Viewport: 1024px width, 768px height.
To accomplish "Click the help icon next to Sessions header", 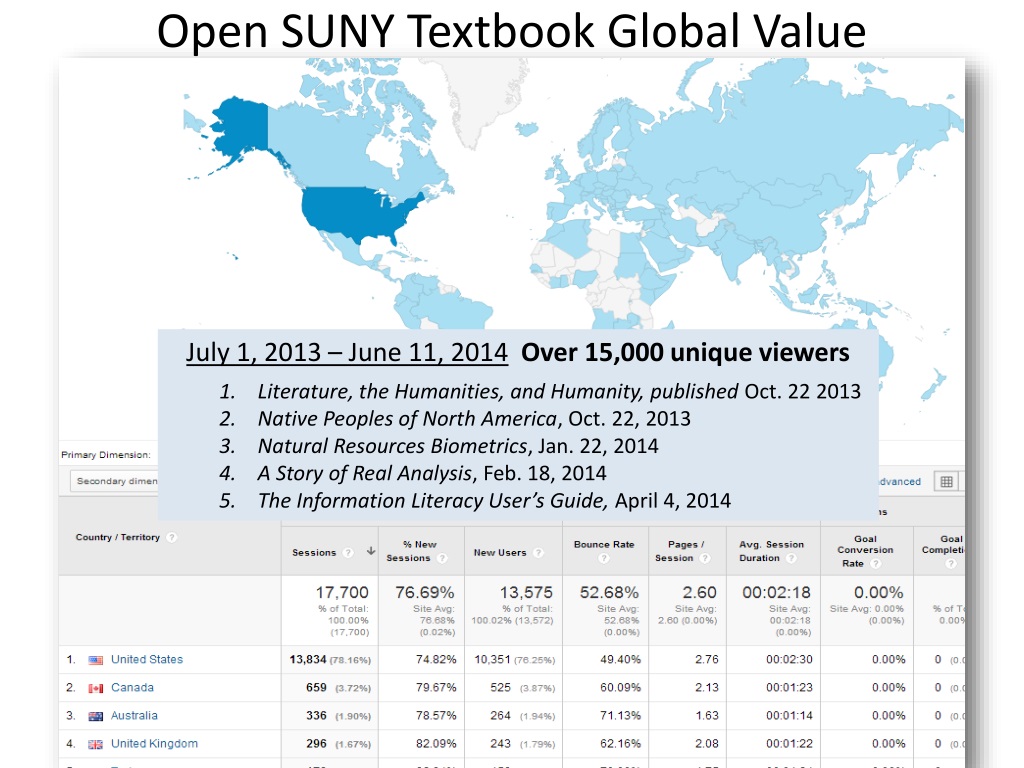I will [349, 552].
